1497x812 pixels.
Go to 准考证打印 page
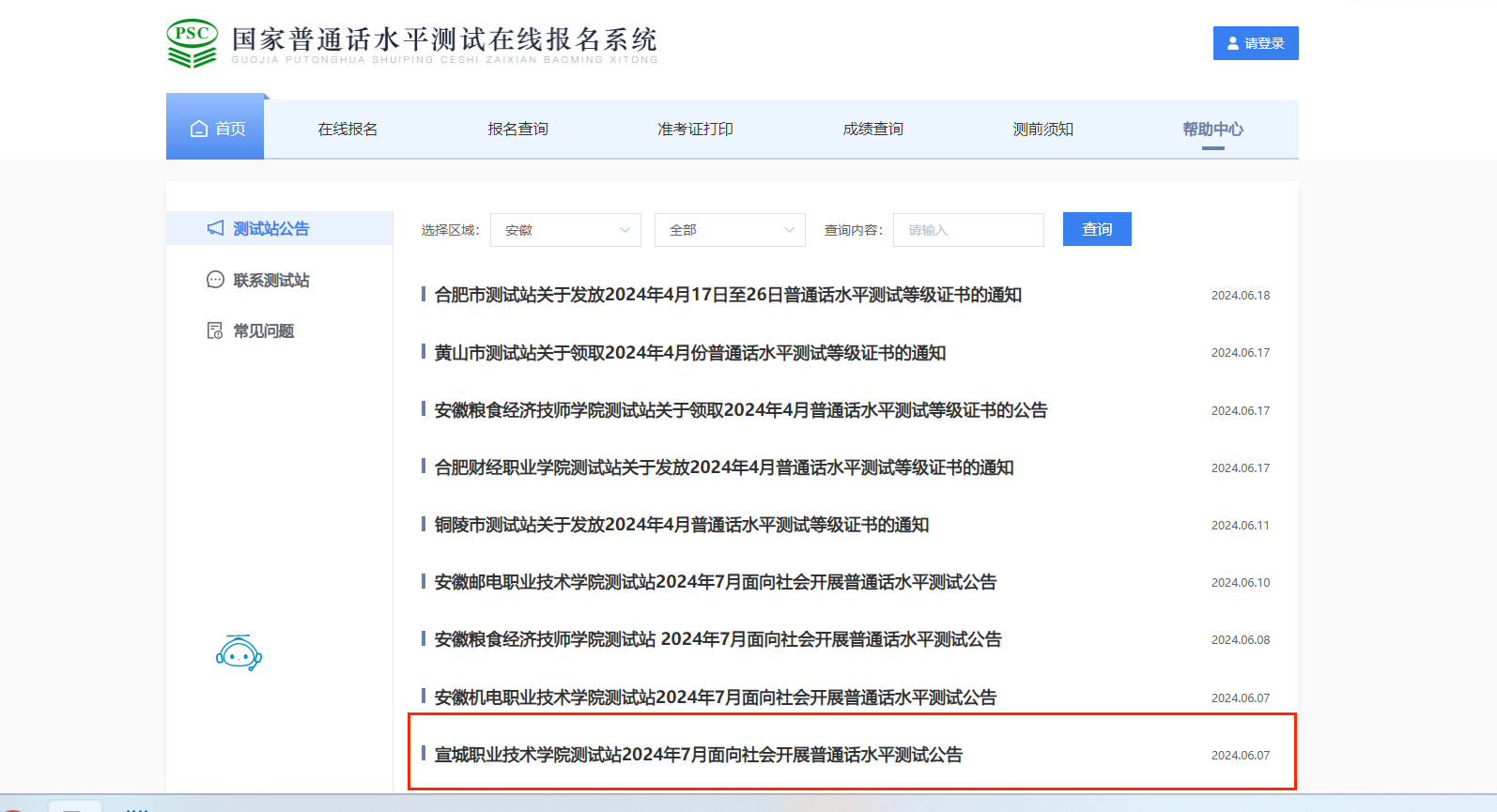695,129
